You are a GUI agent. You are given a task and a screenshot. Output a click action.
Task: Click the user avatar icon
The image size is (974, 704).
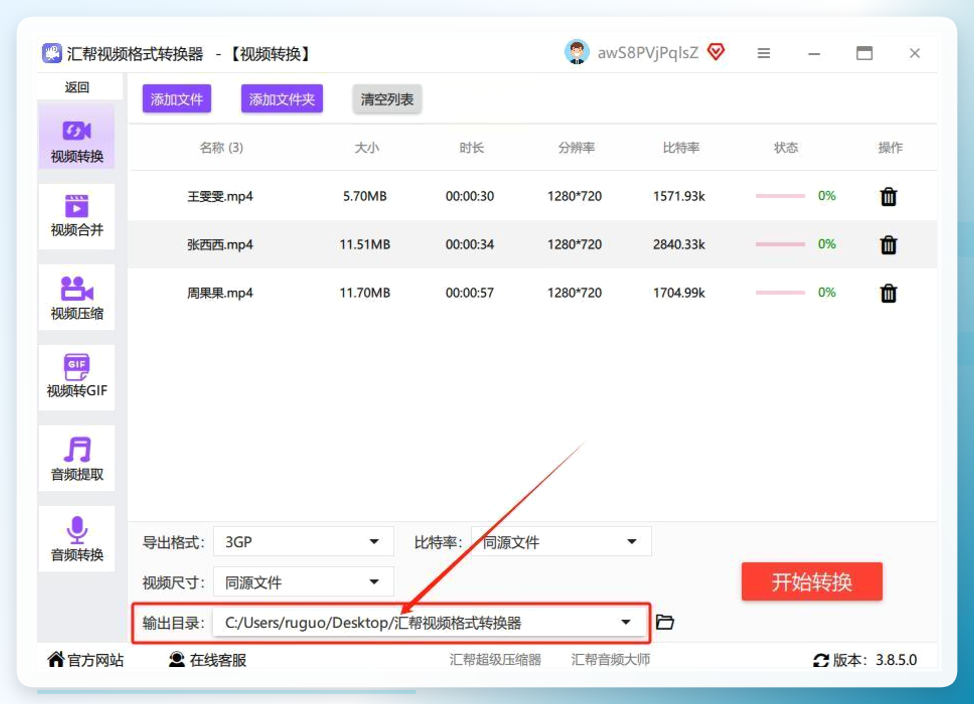click(576, 52)
